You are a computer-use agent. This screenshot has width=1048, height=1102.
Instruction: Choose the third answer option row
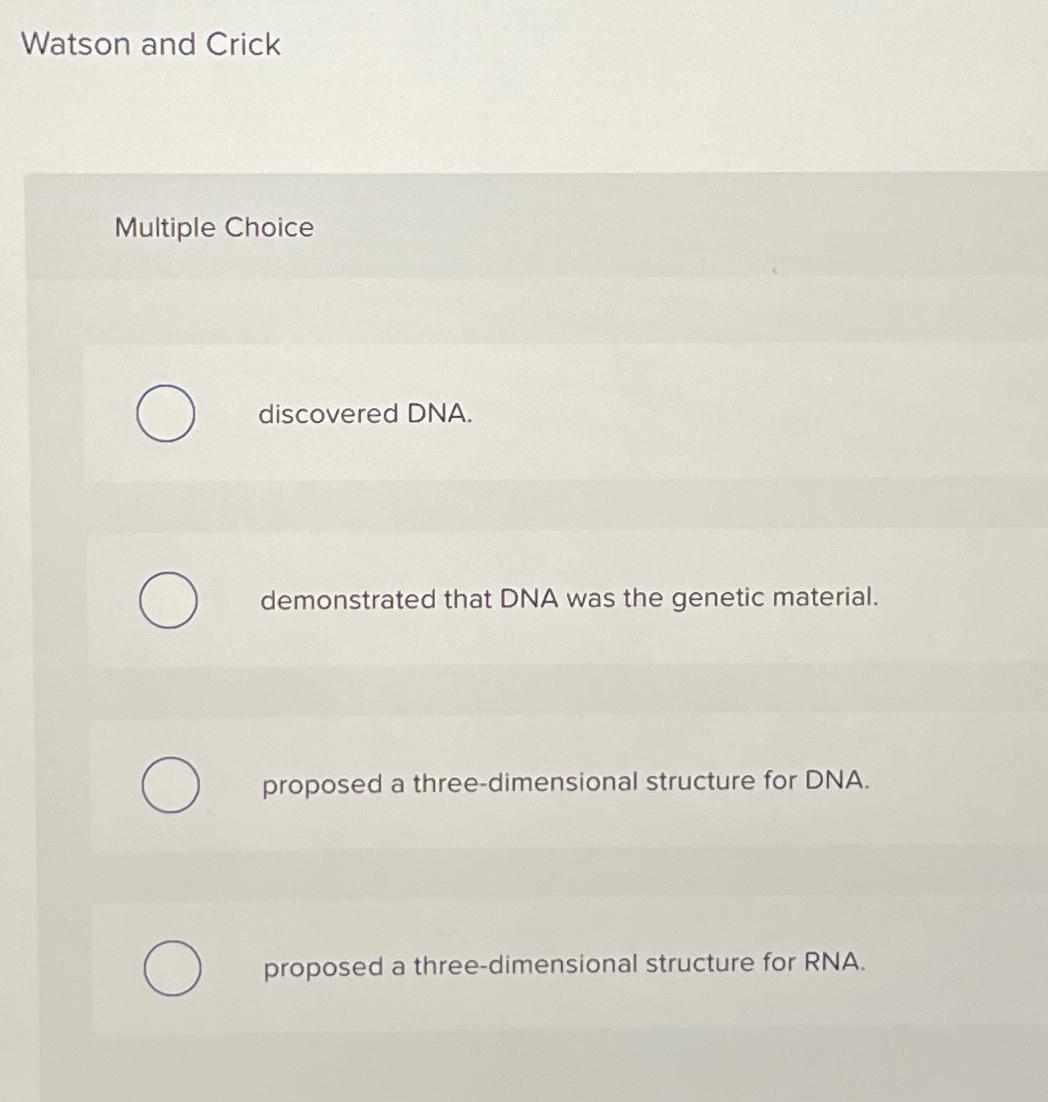(500, 786)
